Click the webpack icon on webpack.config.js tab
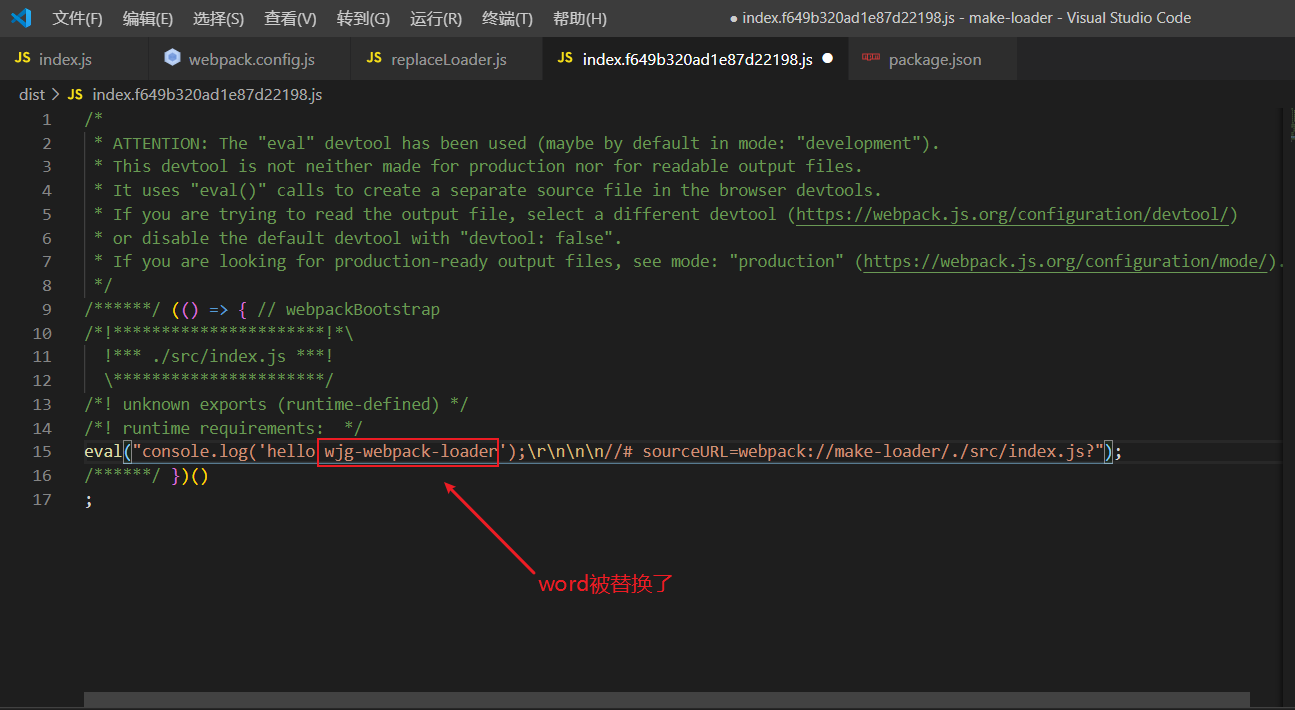This screenshot has width=1295, height=710. pyautogui.click(x=172, y=59)
